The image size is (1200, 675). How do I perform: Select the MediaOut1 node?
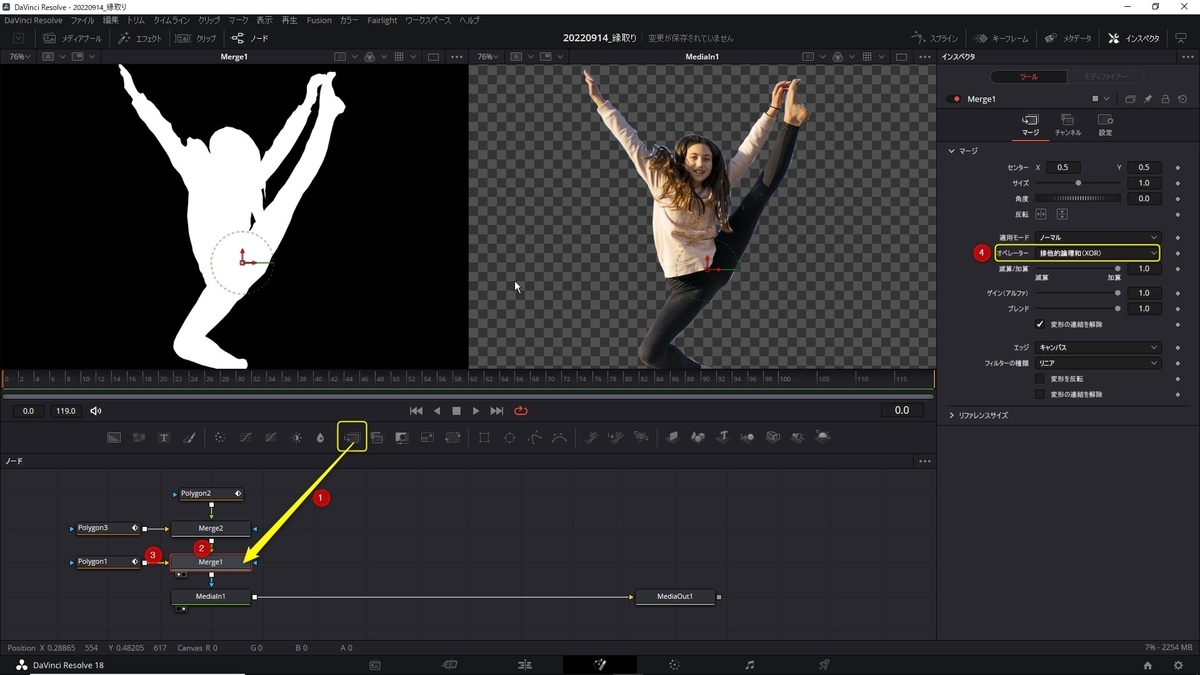click(x=675, y=597)
